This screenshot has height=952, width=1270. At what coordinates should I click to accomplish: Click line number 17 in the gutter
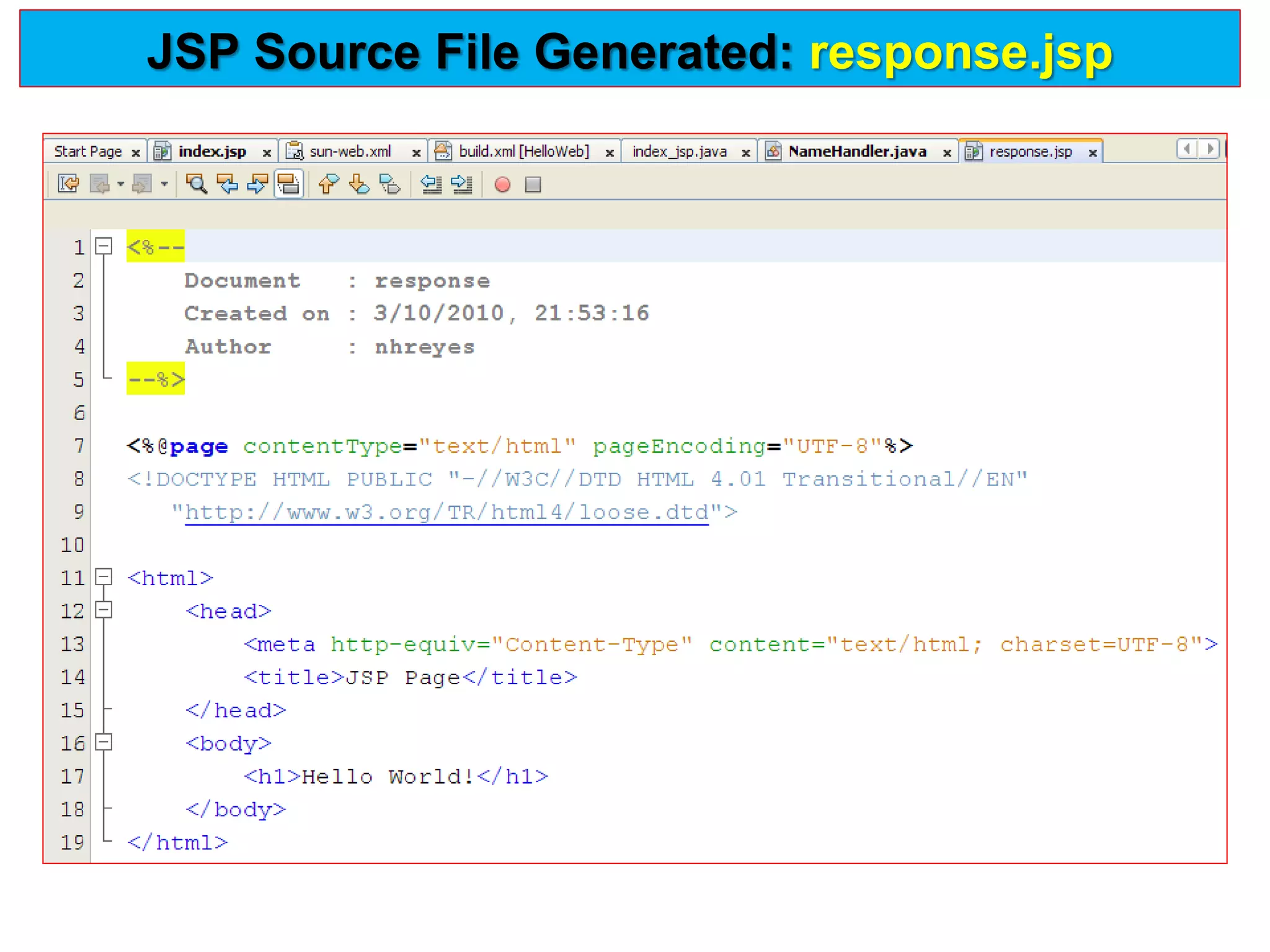pos(72,776)
